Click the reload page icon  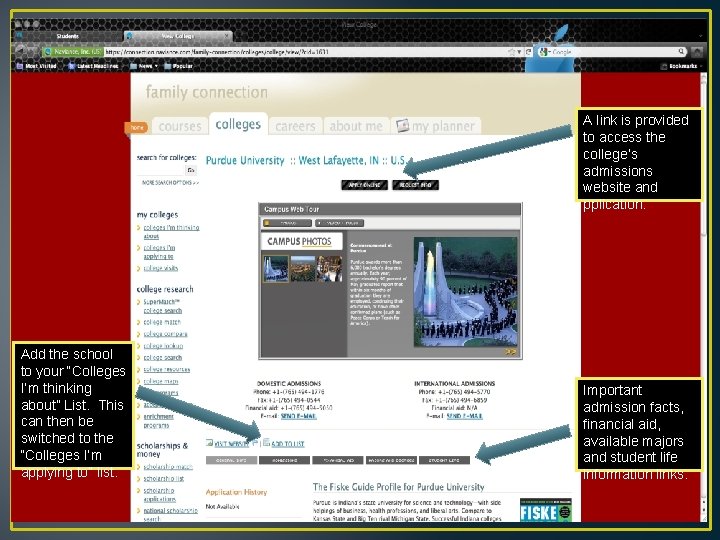pyautogui.click(x=529, y=52)
